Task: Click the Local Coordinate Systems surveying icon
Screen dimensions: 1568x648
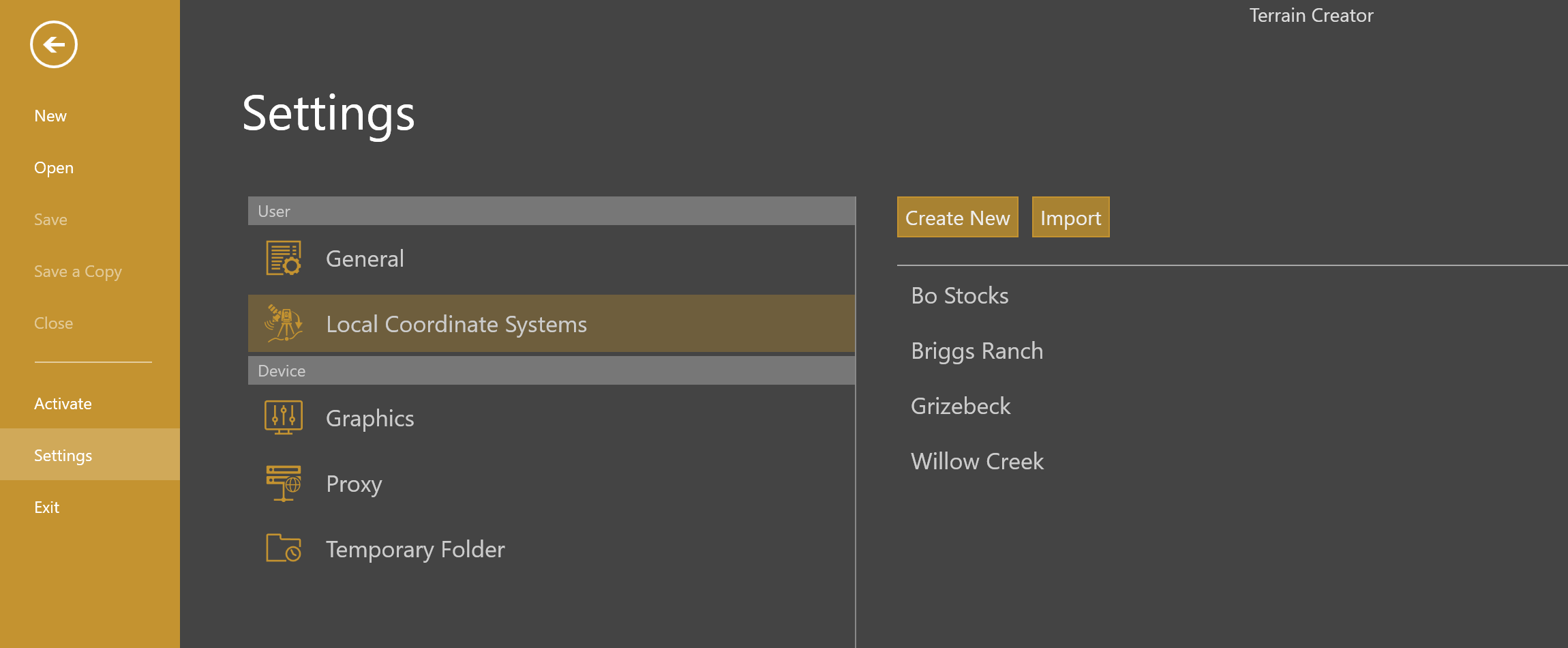Action: tap(284, 324)
